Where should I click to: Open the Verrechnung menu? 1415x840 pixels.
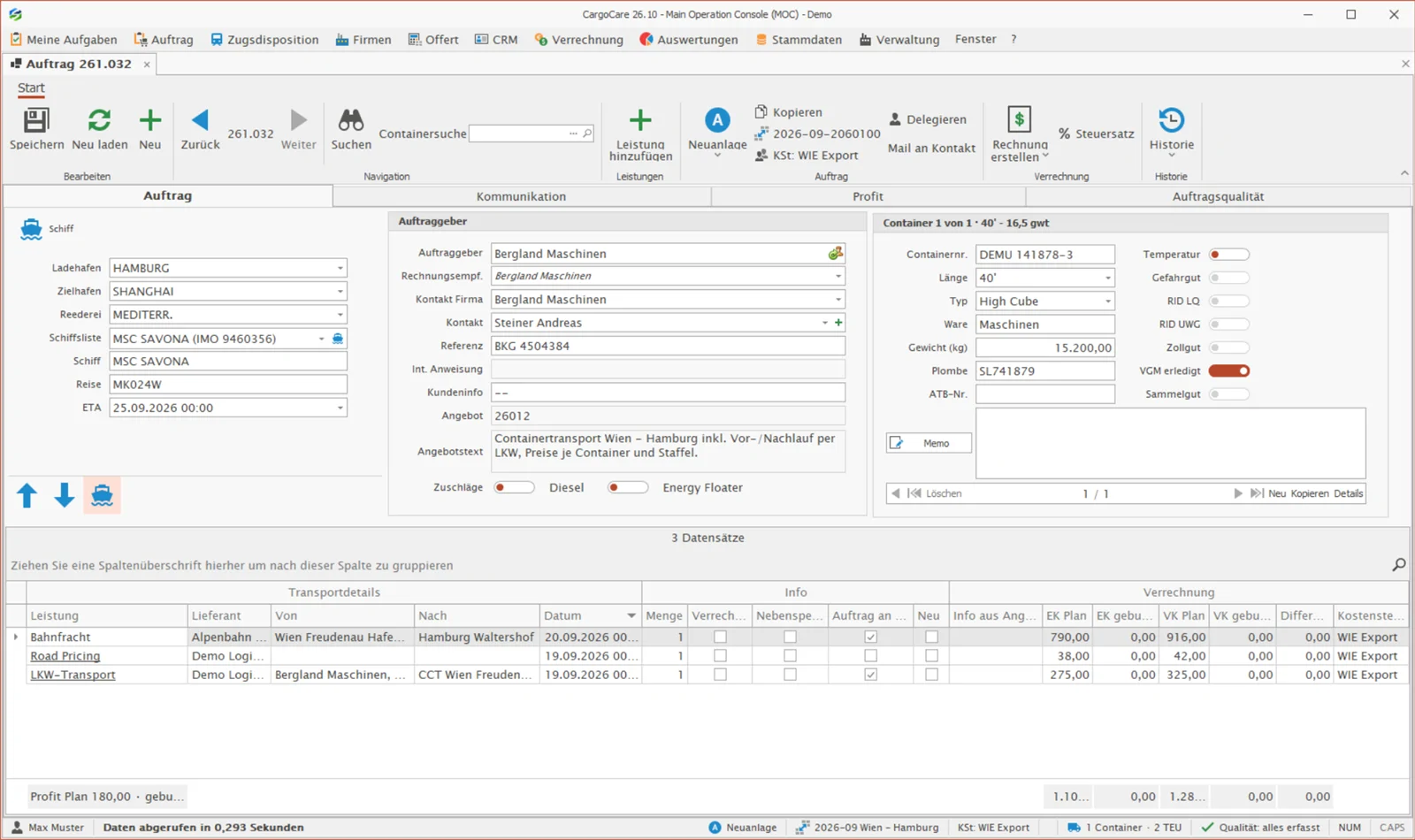[x=579, y=40]
